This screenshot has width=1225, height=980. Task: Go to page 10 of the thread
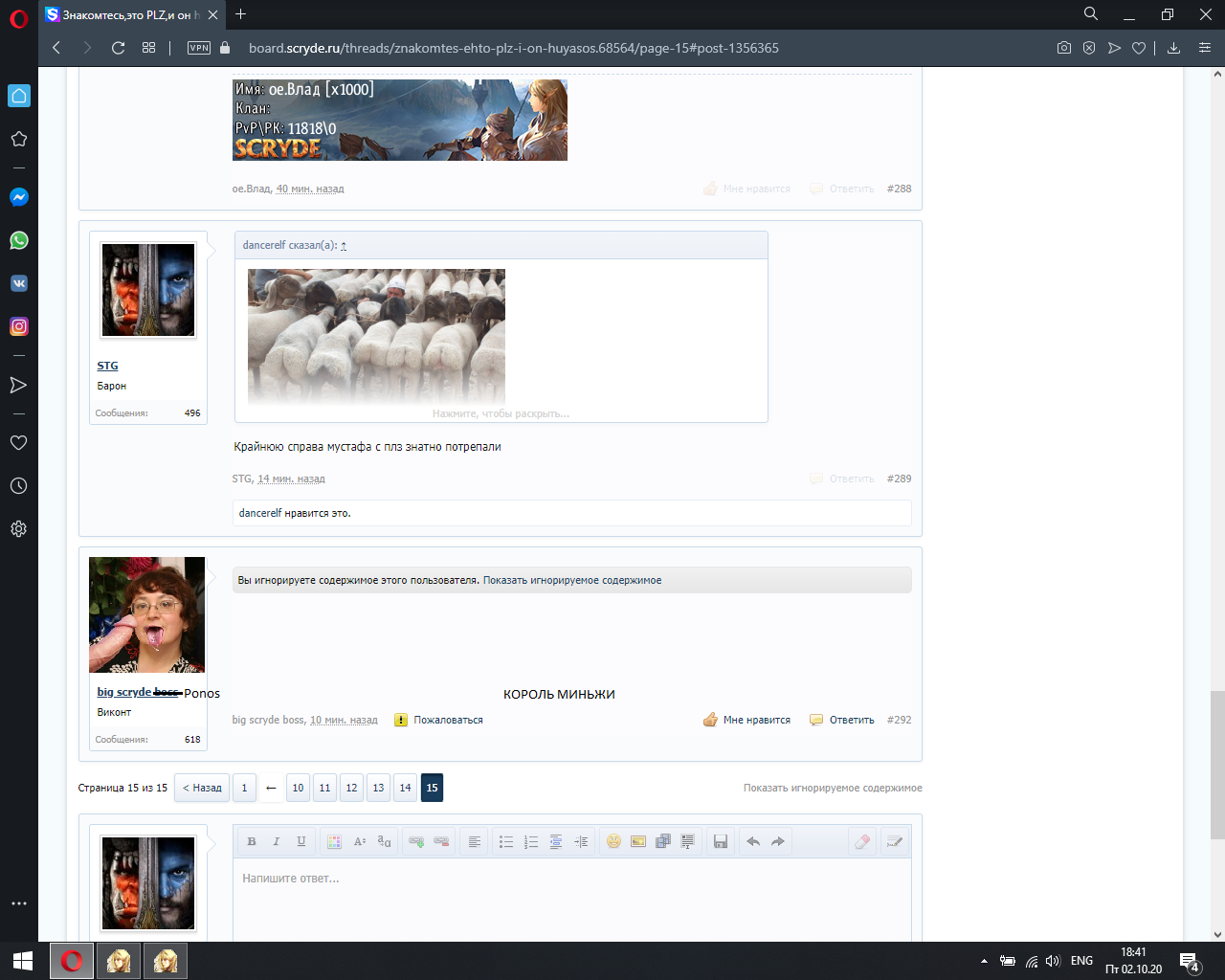click(x=298, y=788)
